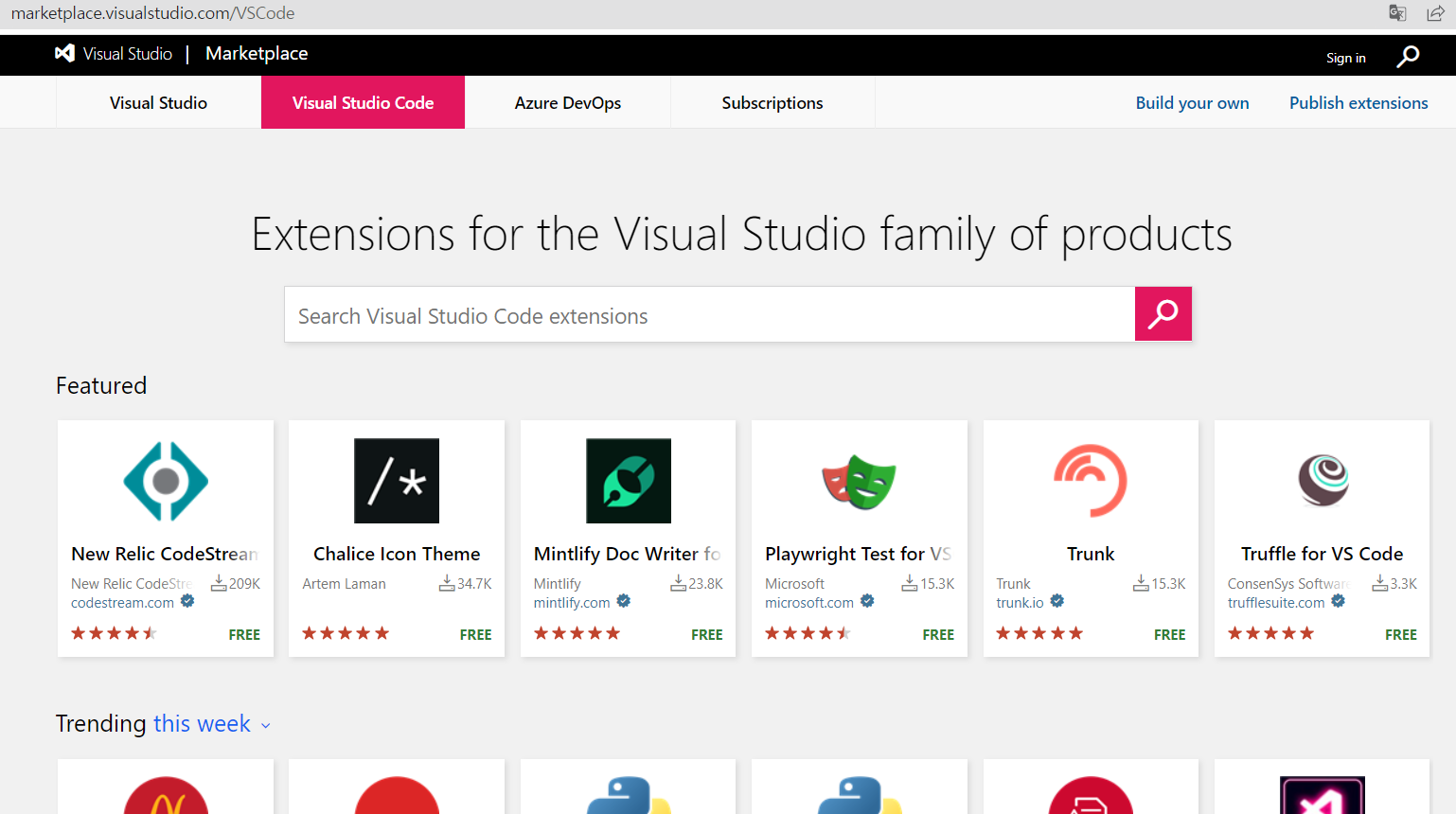
Task: Switch to the Visual Studio tab
Action: [158, 102]
